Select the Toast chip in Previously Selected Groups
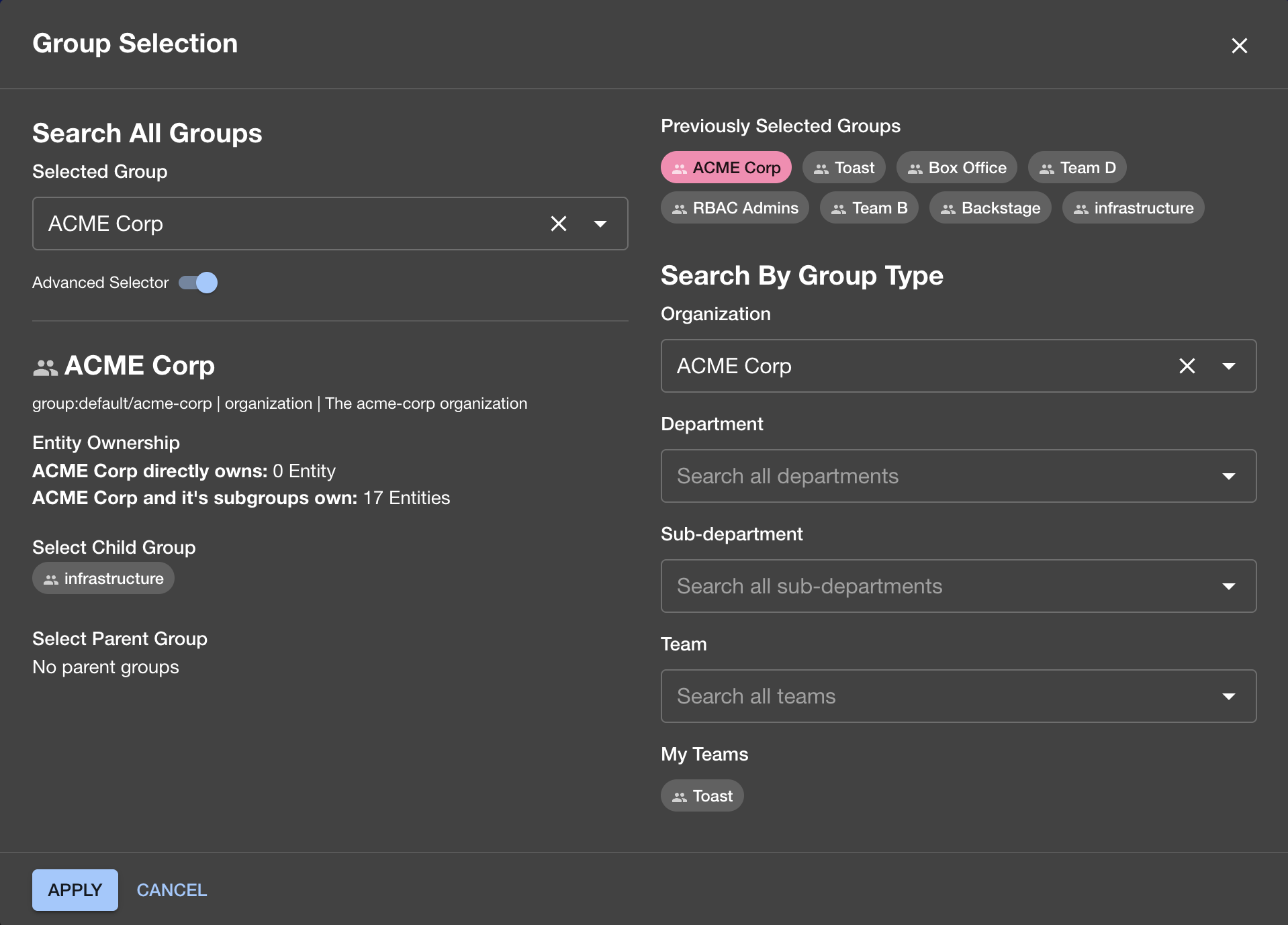The height and width of the screenshot is (925, 1288). [844, 167]
